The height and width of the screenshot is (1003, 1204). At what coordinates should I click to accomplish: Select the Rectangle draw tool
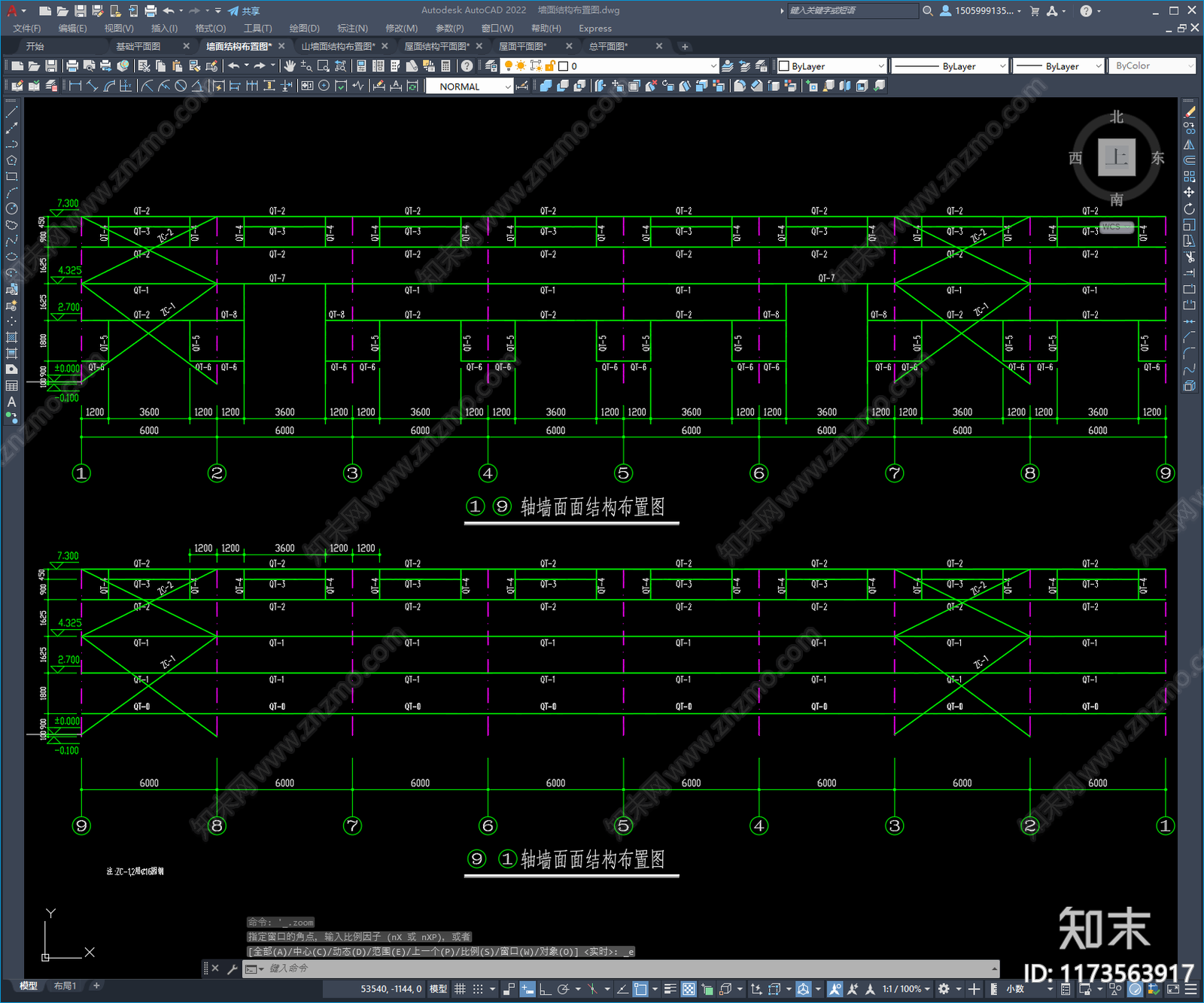click(11, 177)
